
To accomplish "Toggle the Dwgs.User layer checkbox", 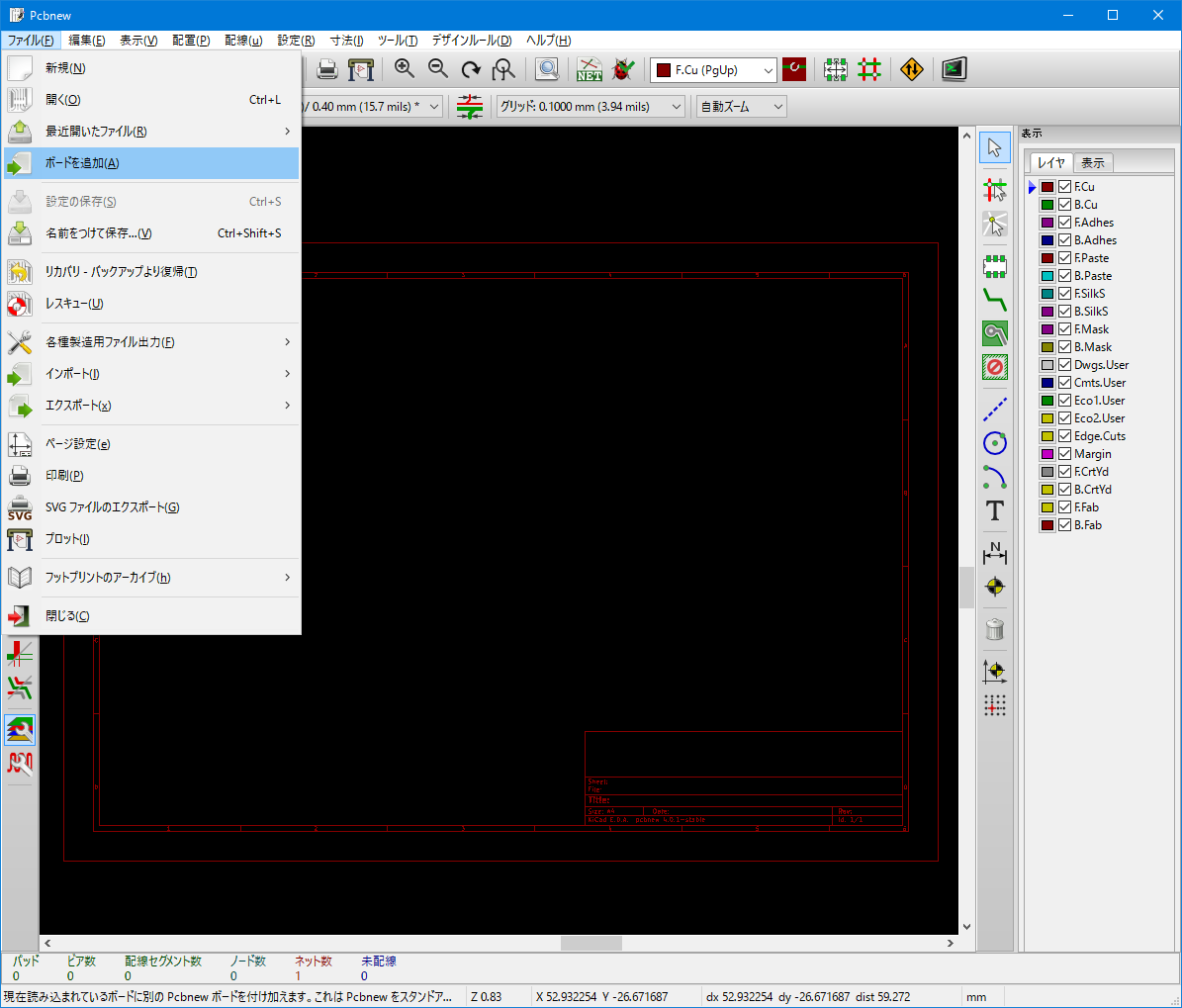I will [x=1064, y=365].
